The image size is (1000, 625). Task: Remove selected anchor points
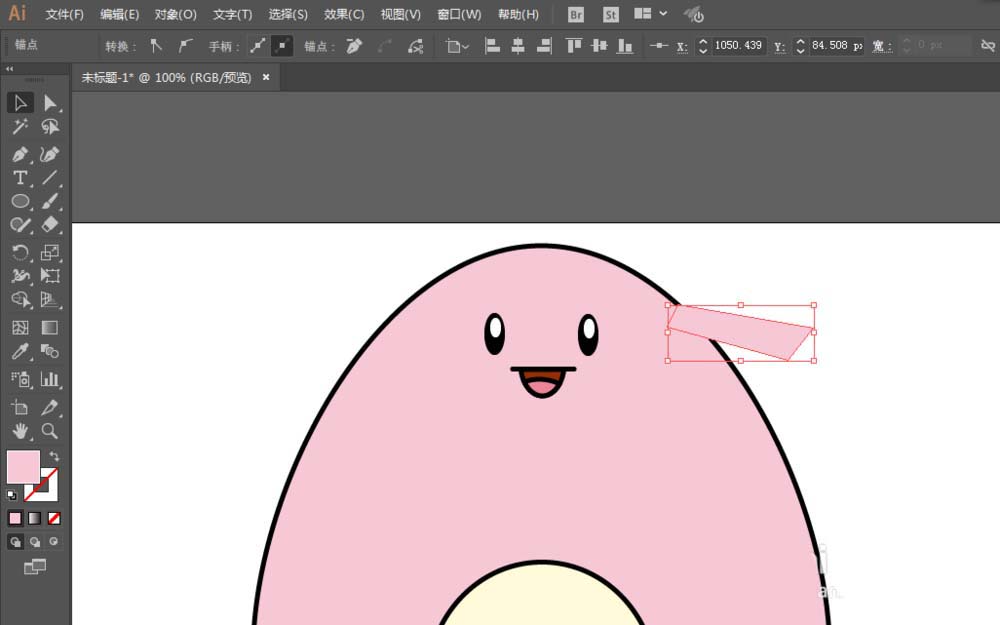355,45
